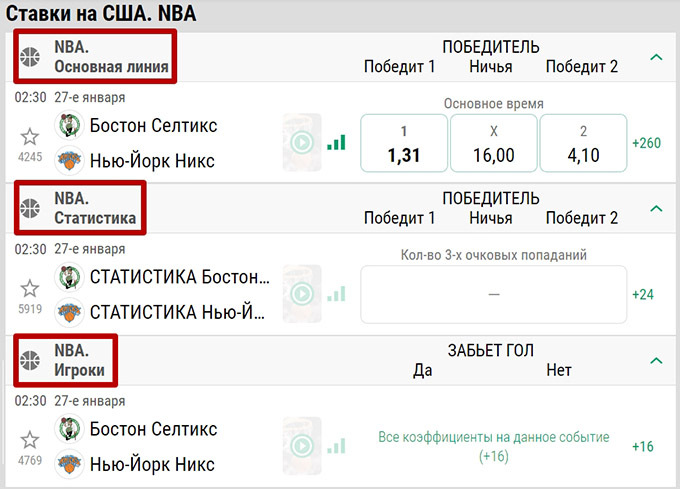Open +260 additional markets
680x489 pixels.
coord(646,143)
